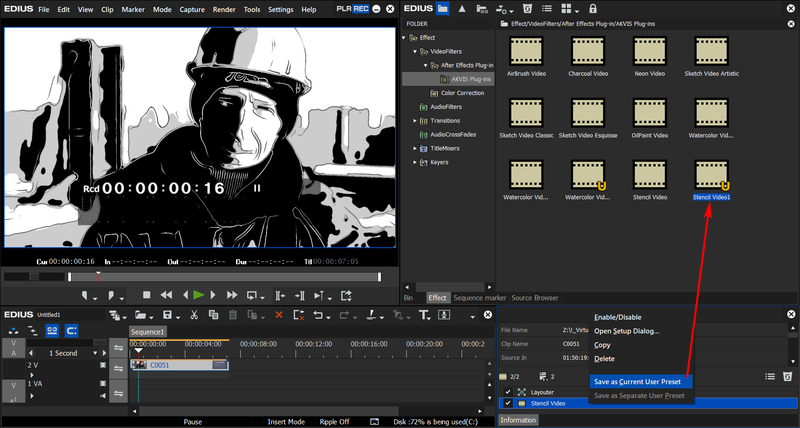Open the 1 Second timeline scale dropdown

(x=95, y=353)
